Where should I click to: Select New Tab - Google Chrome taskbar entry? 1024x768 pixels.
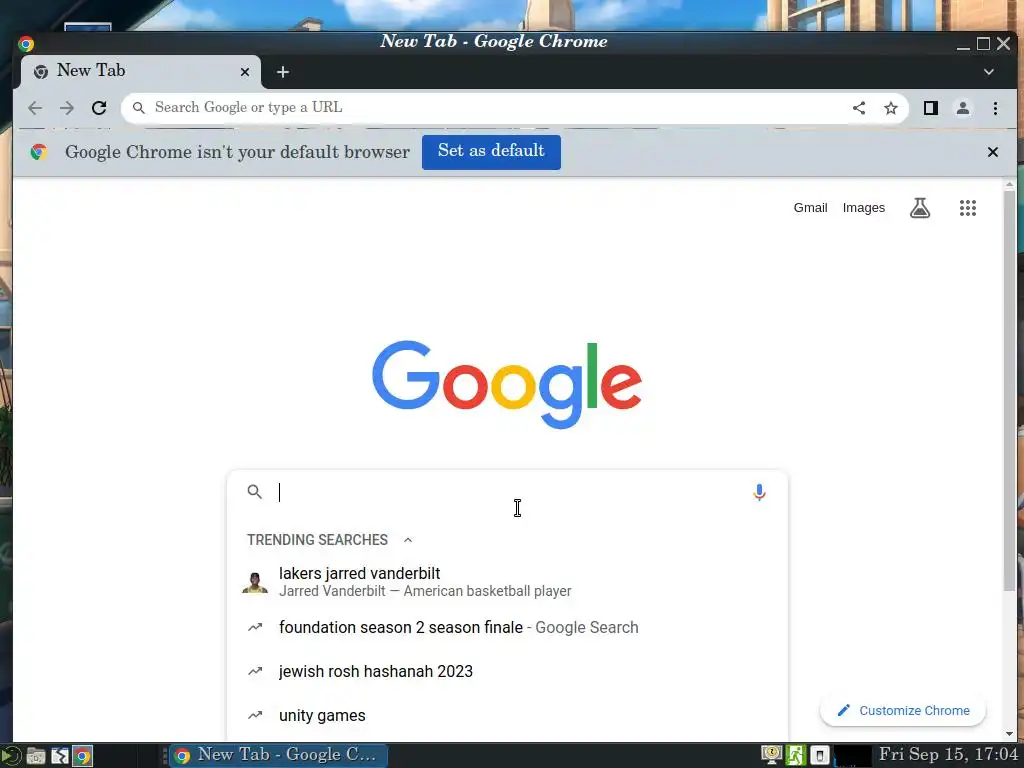pyautogui.click(x=279, y=756)
